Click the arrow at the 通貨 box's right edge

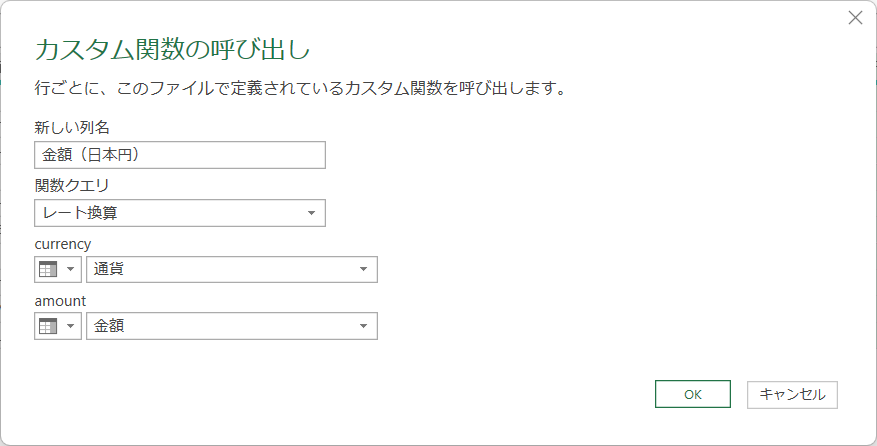coord(364,270)
